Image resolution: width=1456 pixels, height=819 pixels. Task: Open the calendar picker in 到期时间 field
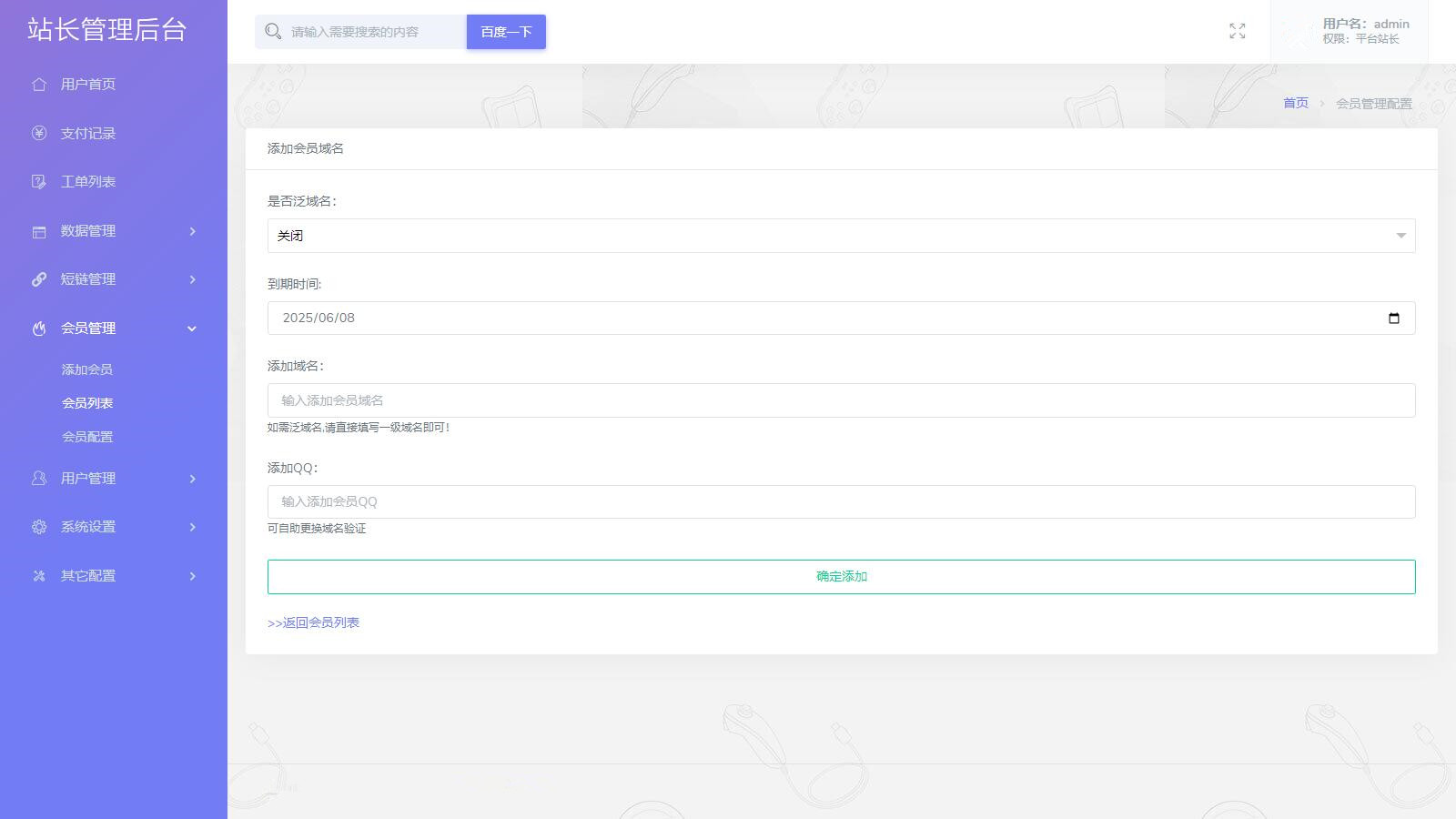1393,318
